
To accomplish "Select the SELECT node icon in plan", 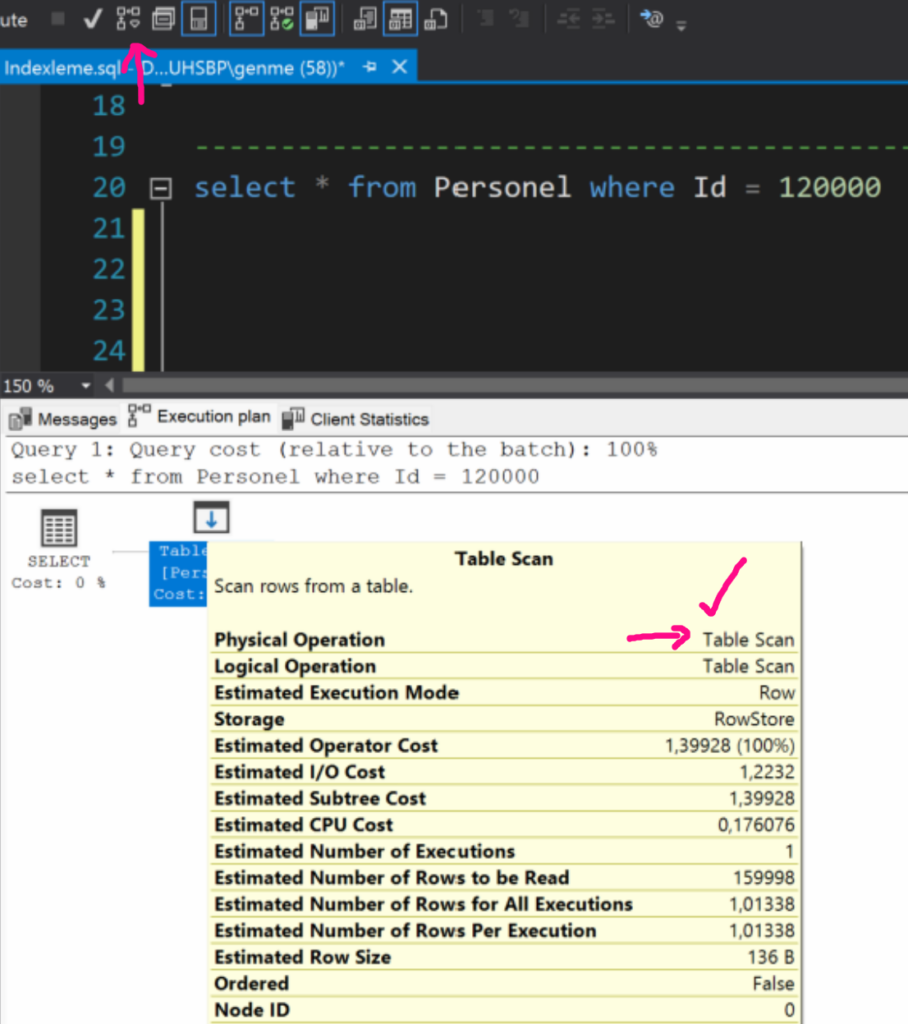I will point(59,528).
